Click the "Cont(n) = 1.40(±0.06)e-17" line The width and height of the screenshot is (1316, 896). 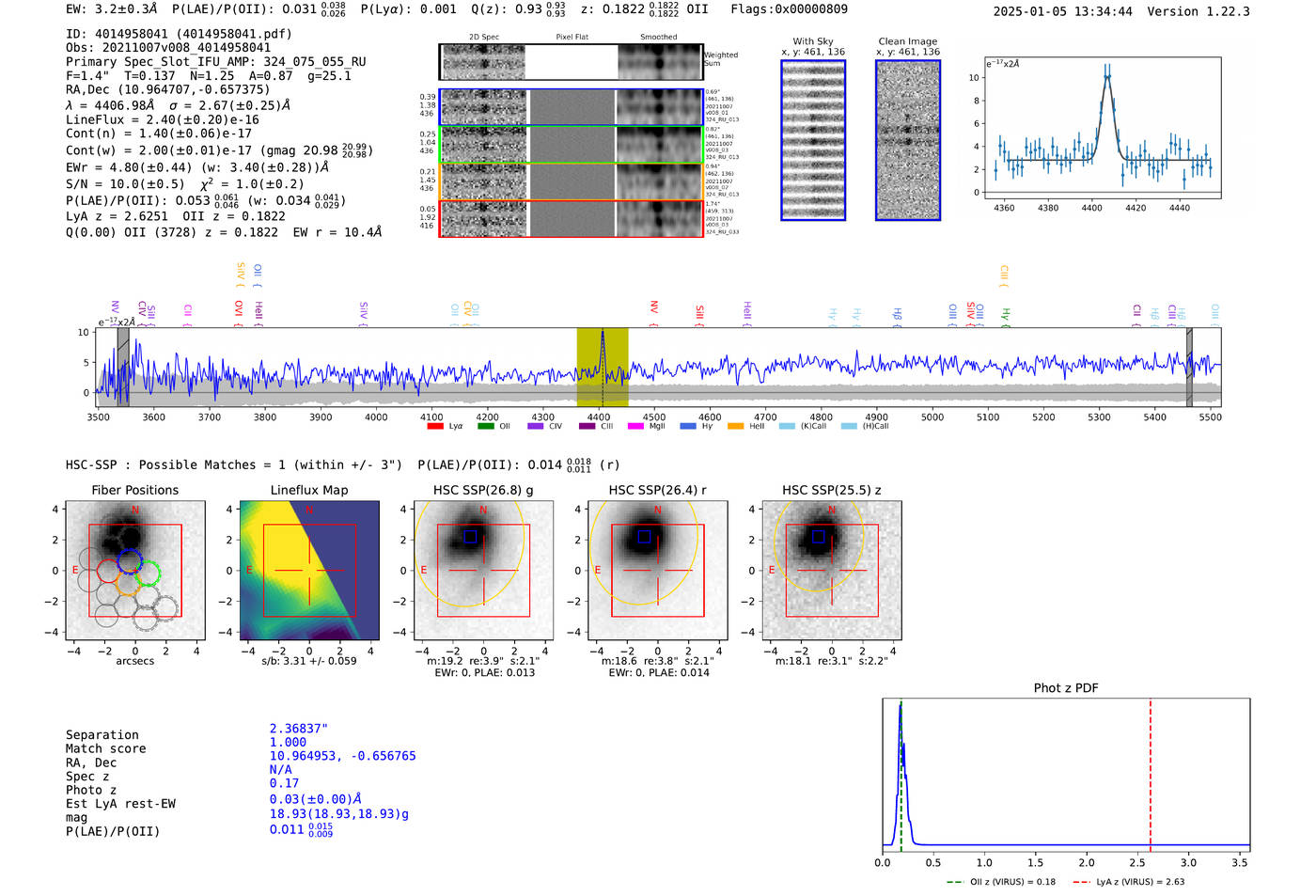159,134
